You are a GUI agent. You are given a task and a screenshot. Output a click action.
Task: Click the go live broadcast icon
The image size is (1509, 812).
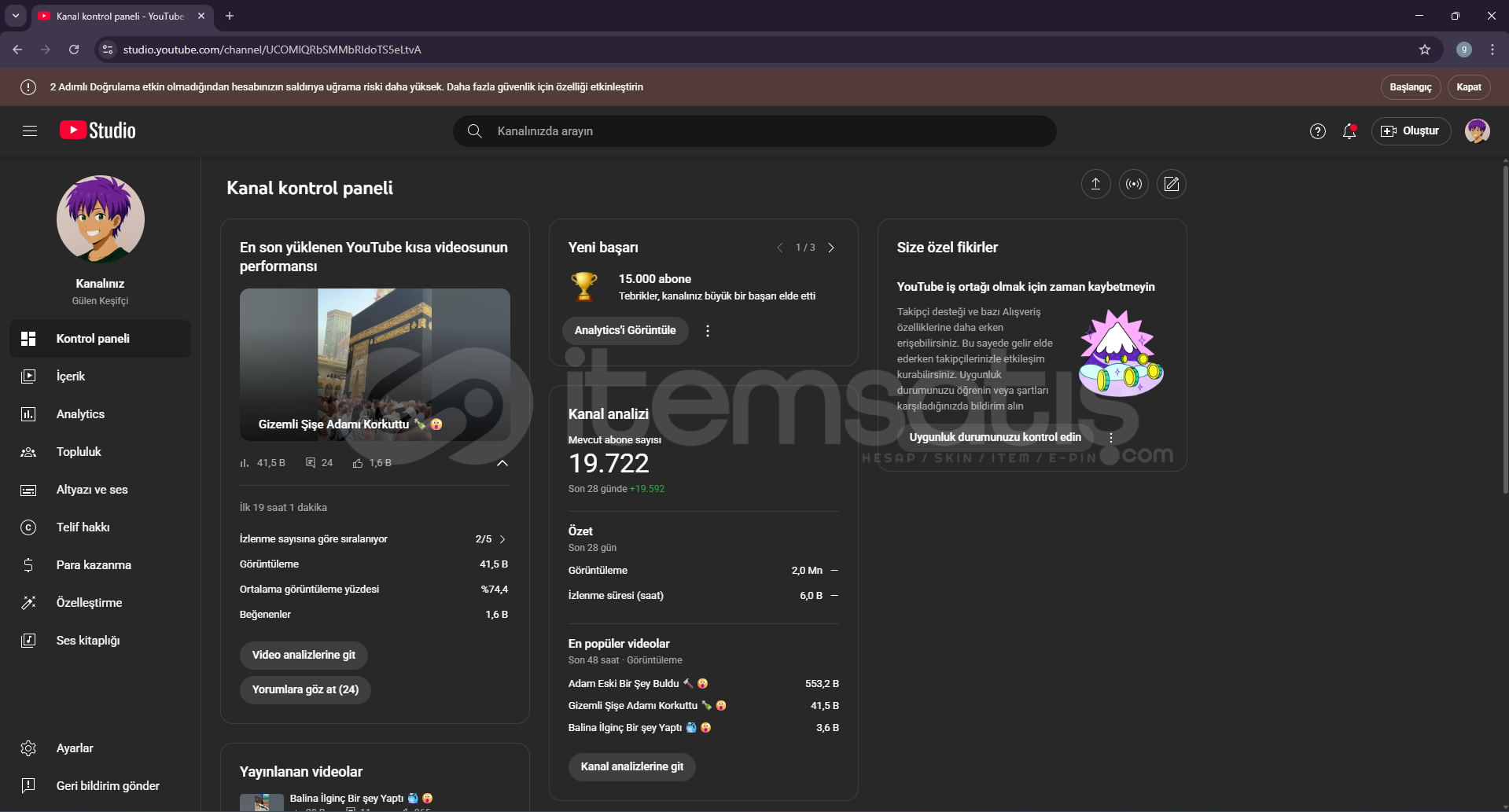pos(1133,184)
